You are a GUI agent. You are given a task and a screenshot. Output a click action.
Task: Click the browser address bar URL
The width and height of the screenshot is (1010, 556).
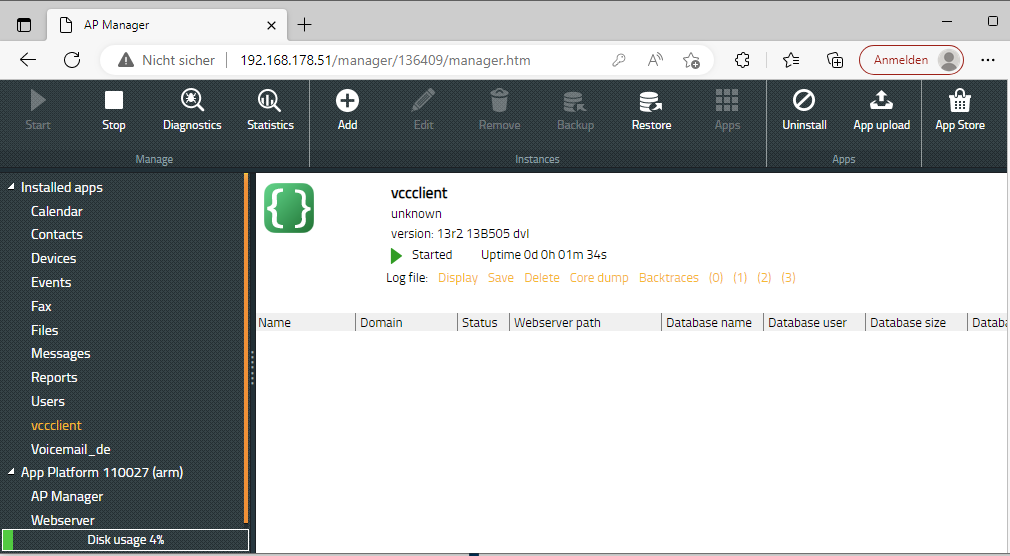pyautogui.click(x=385, y=60)
